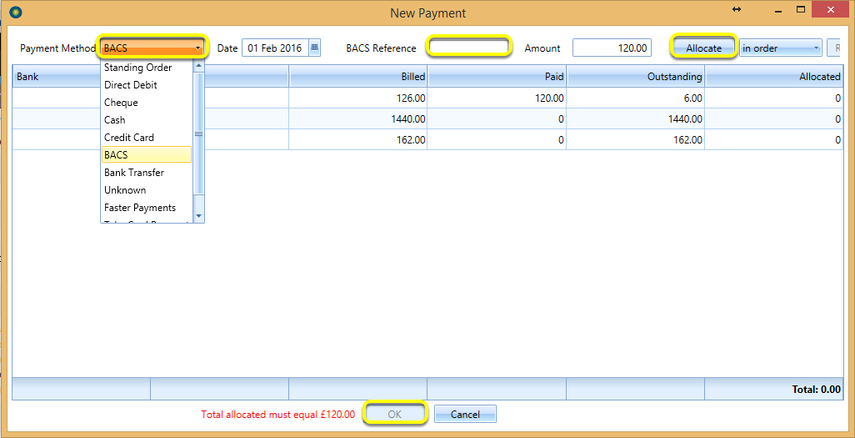
Task: Select the Outstanding cell 6.00
Action: [635, 98]
